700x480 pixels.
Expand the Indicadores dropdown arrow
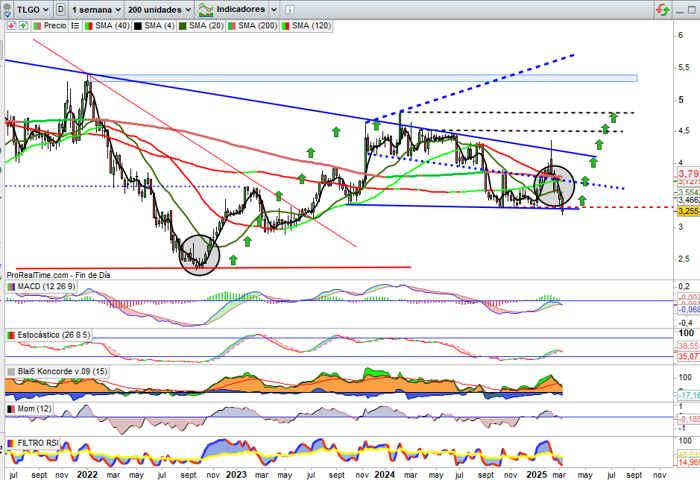tap(274, 9)
